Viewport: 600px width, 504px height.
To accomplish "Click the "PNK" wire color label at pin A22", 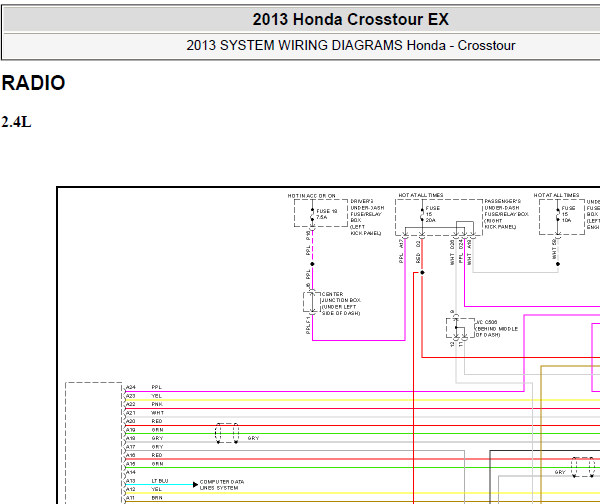I will (157, 404).
